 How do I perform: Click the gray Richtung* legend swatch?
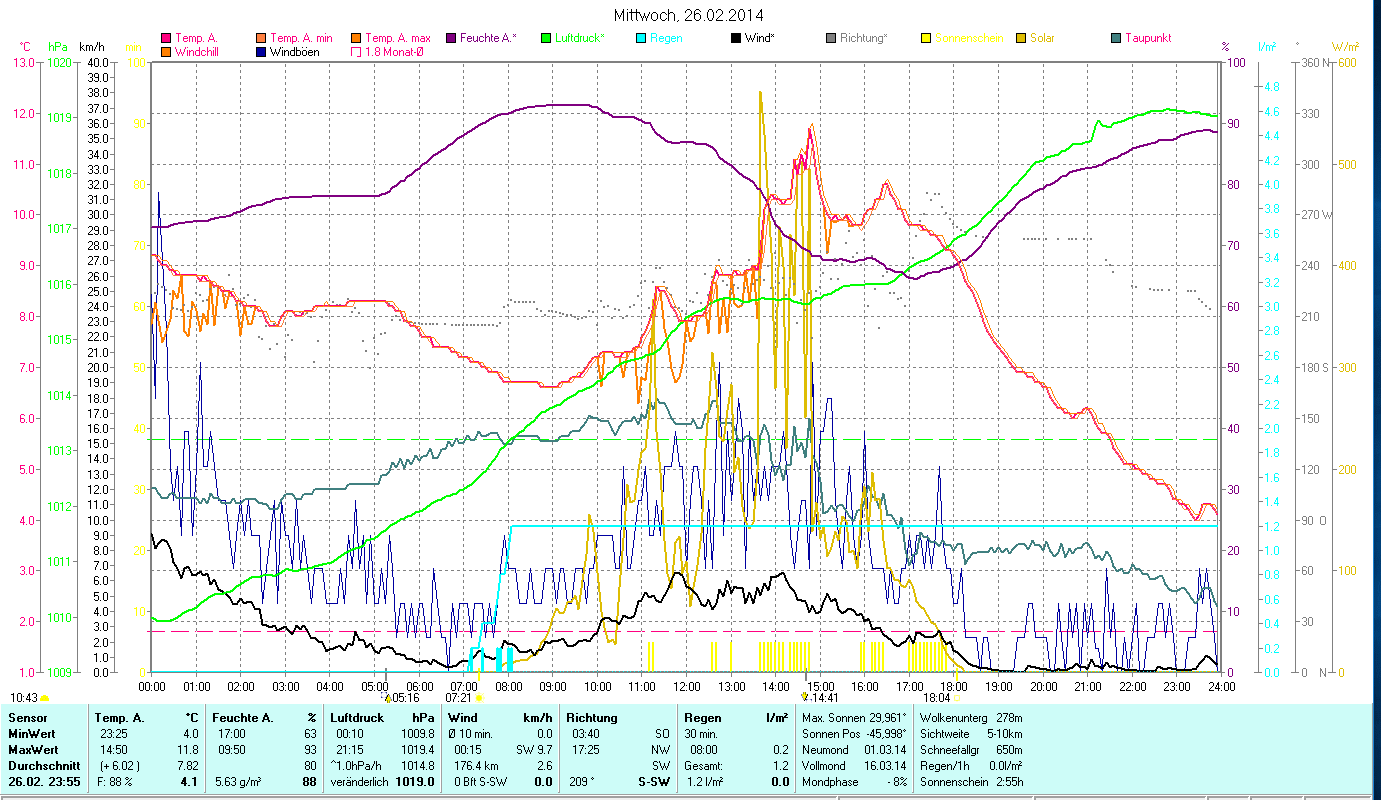830,38
